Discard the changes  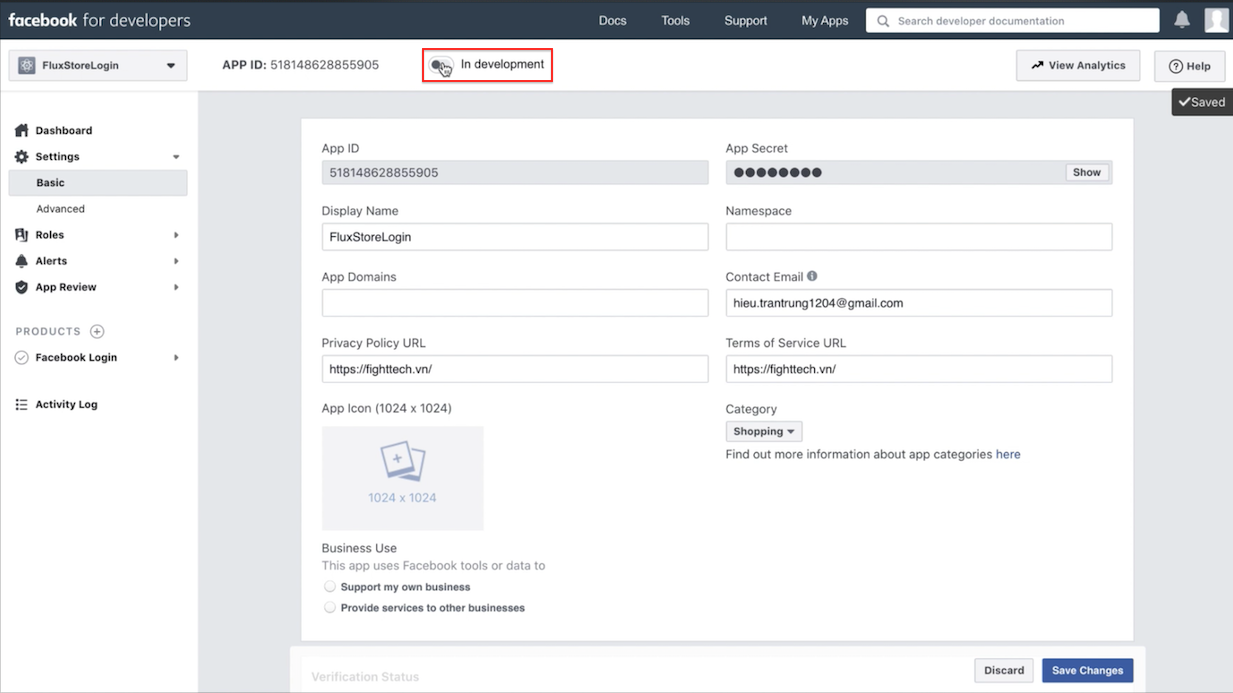(1003, 670)
